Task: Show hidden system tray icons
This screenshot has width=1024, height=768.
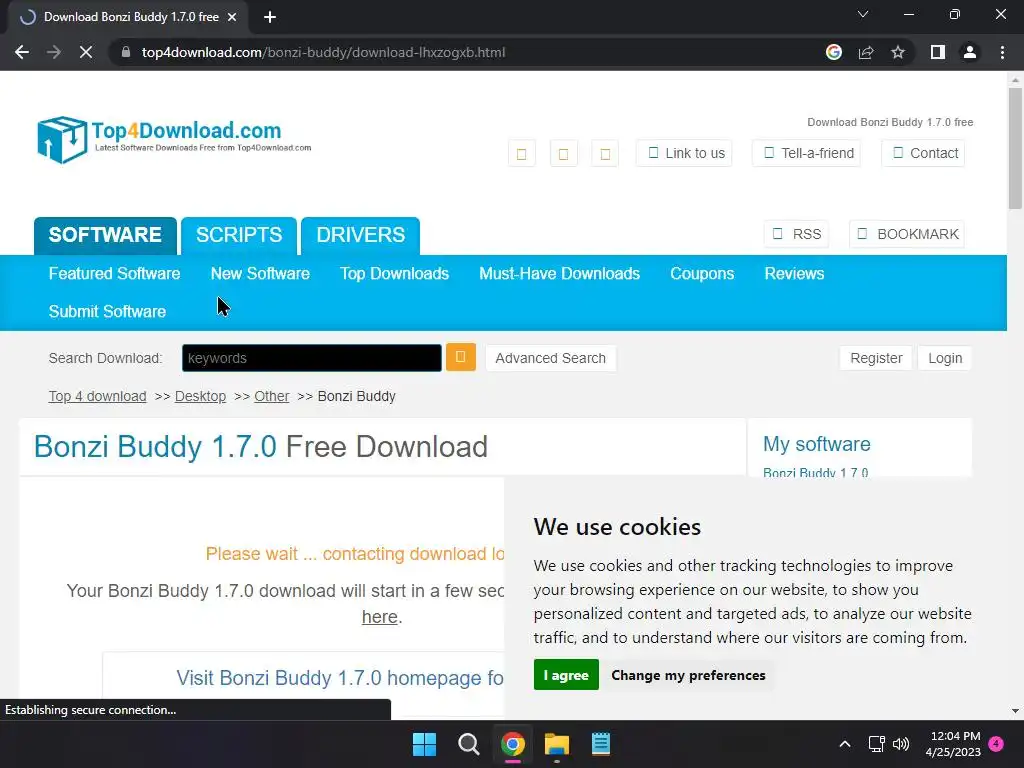Action: (844, 744)
